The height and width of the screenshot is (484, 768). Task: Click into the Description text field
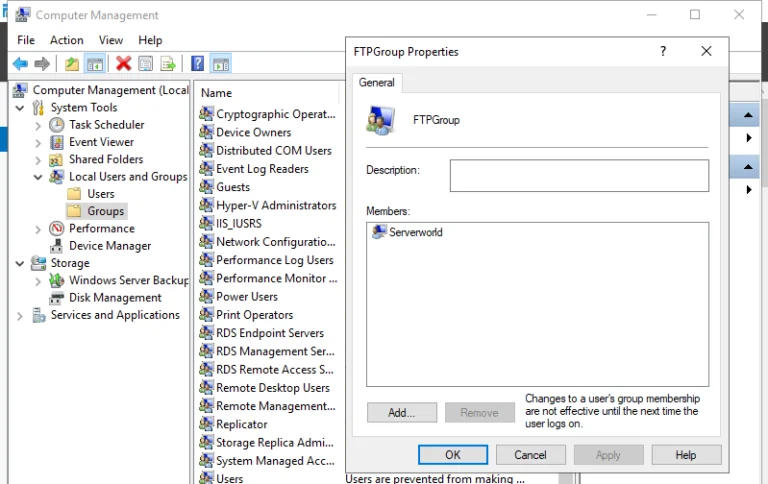pos(579,175)
